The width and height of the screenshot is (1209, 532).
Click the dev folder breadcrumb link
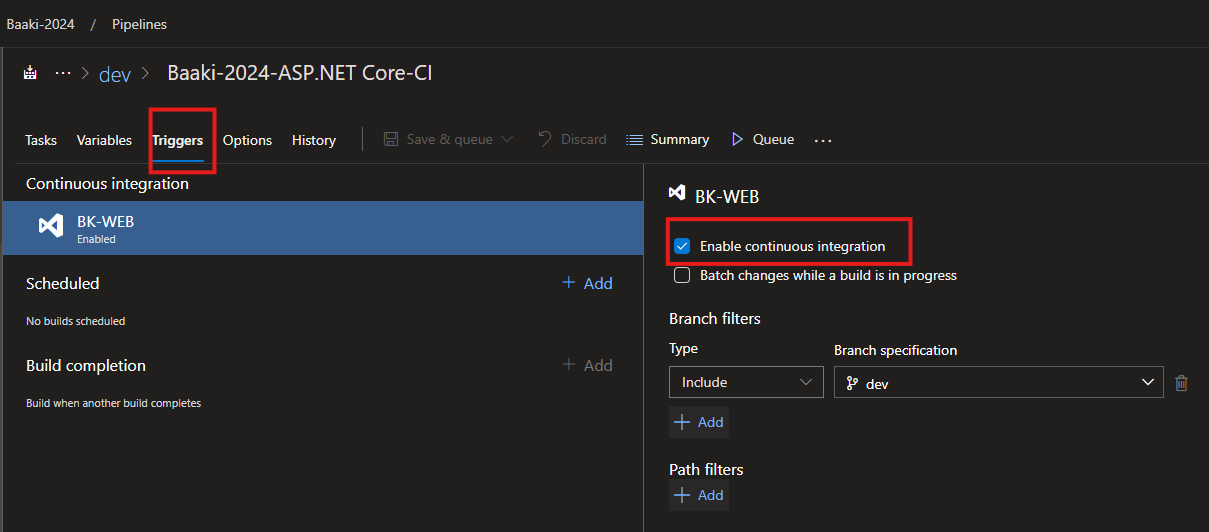tap(115, 74)
